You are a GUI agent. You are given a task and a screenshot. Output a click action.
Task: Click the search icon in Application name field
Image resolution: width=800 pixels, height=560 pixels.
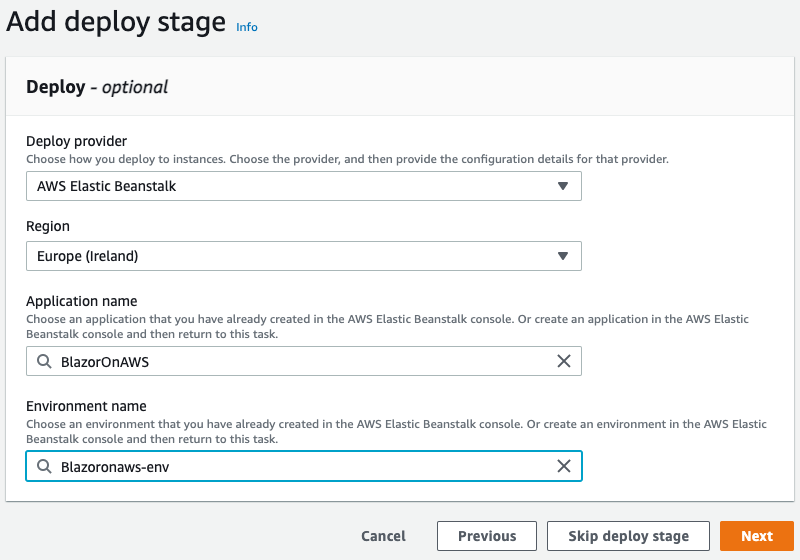coord(44,362)
